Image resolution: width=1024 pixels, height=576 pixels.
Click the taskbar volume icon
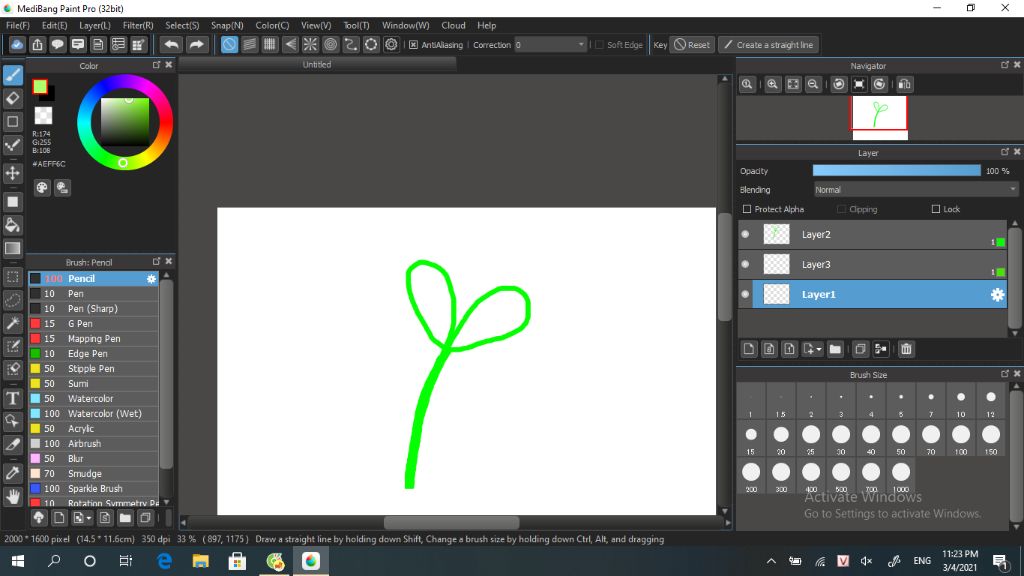pyautogui.click(x=867, y=561)
